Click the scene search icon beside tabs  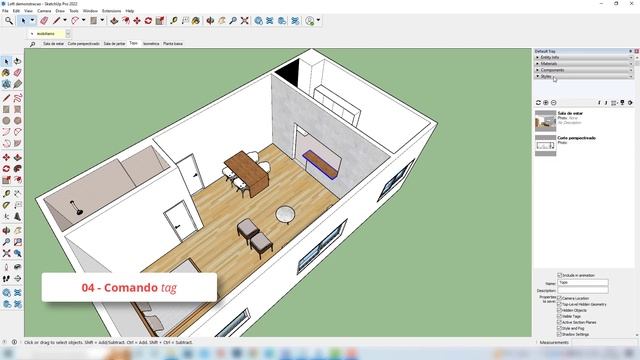(33, 44)
